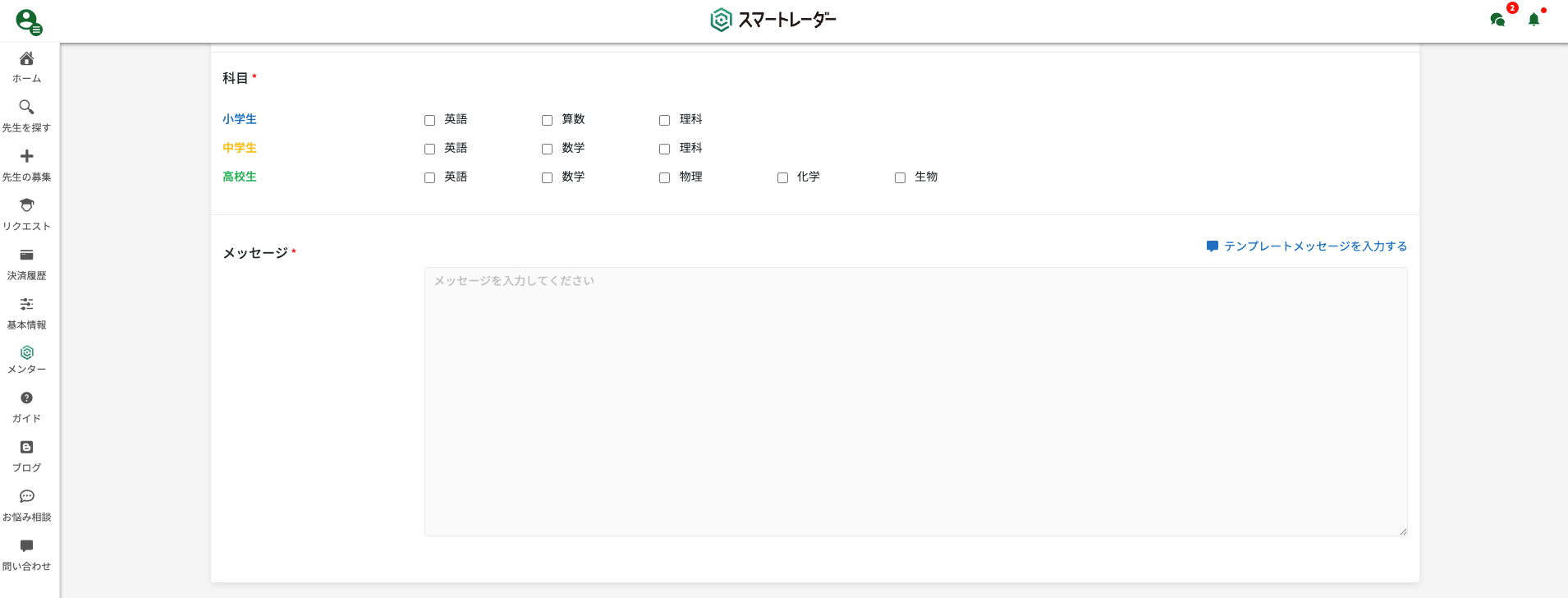Open 問い合わせ chat icon
The height and width of the screenshot is (598, 1568).
click(26, 545)
